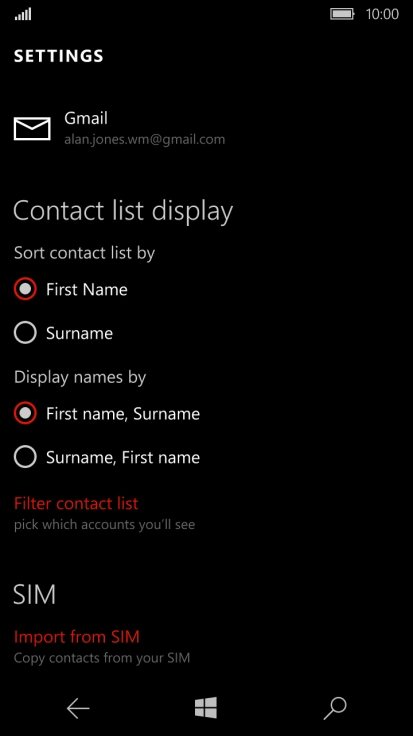The height and width of the screenshot is (736, 413).
Task: Display names as First name, Surname
Action: point(107,414)
